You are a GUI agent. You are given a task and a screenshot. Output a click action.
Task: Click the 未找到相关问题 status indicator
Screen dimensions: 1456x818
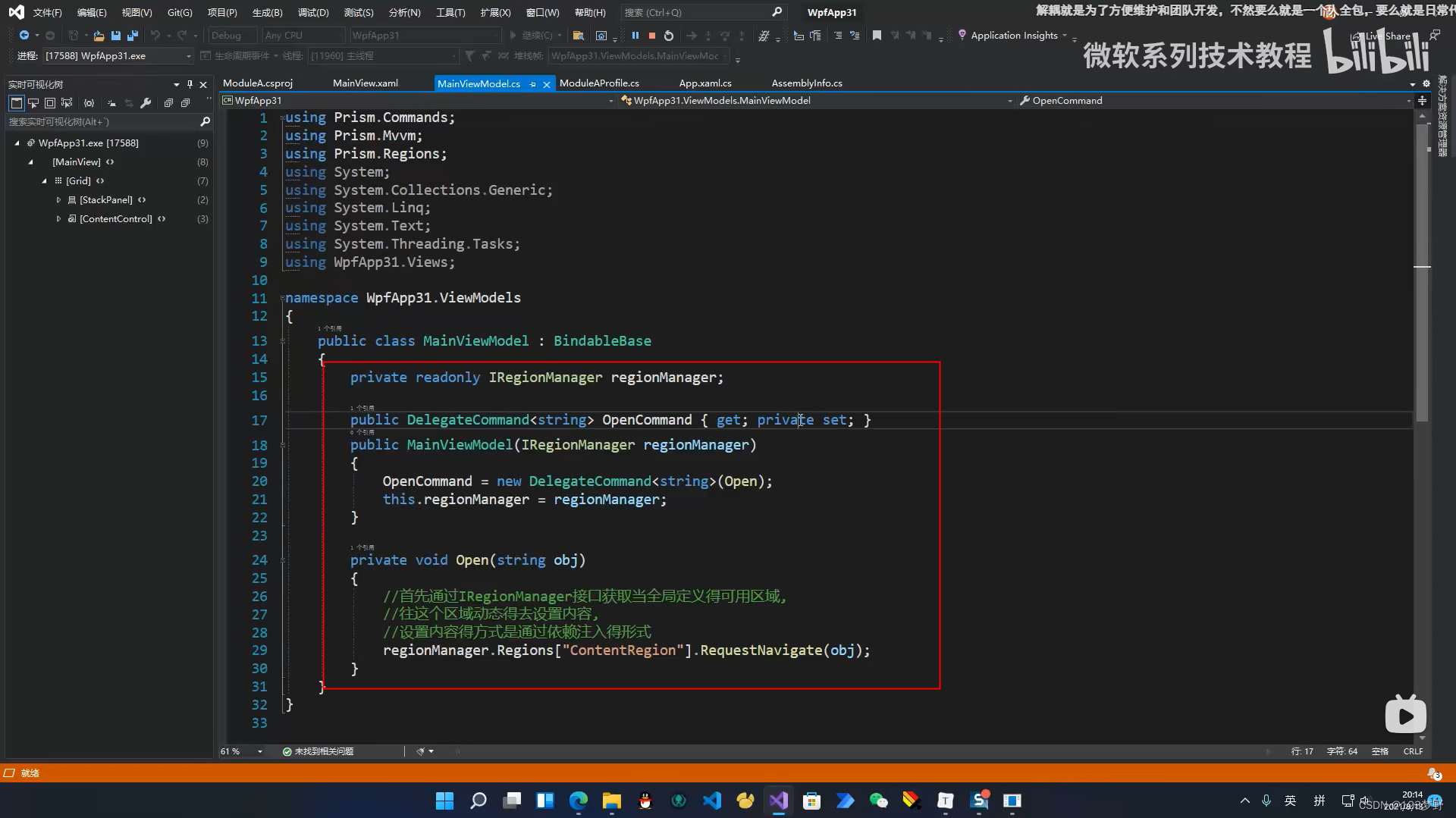click(x=318, y=751)
